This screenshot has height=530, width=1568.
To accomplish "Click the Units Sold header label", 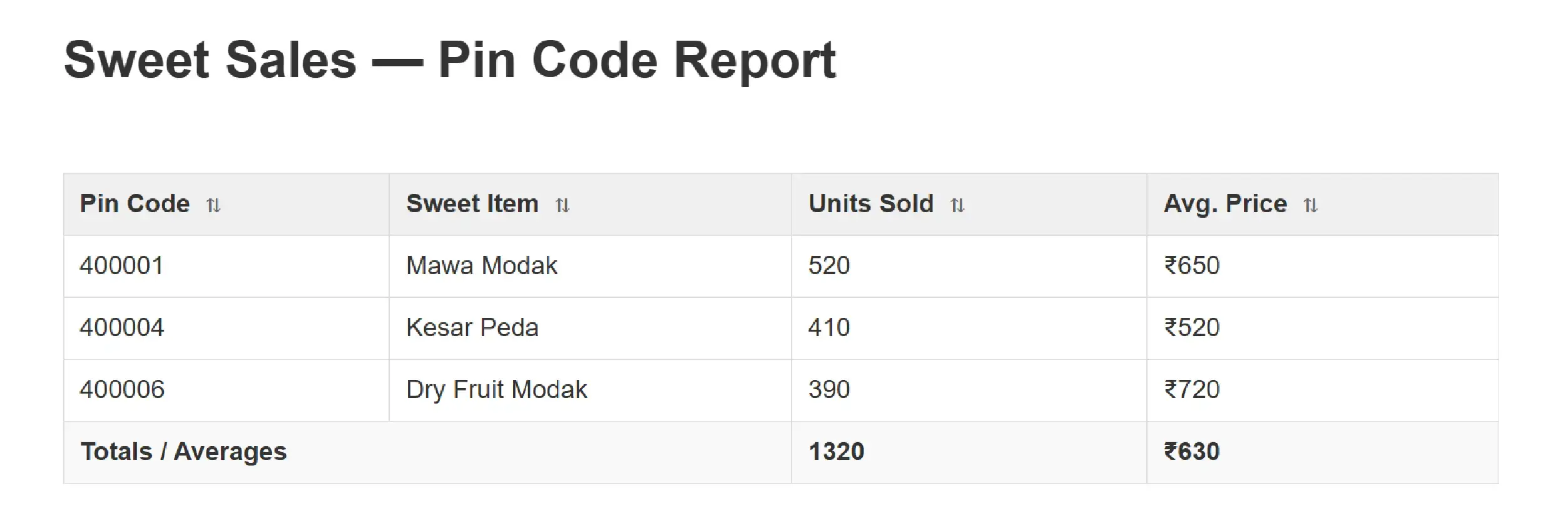I will (870, 204).
